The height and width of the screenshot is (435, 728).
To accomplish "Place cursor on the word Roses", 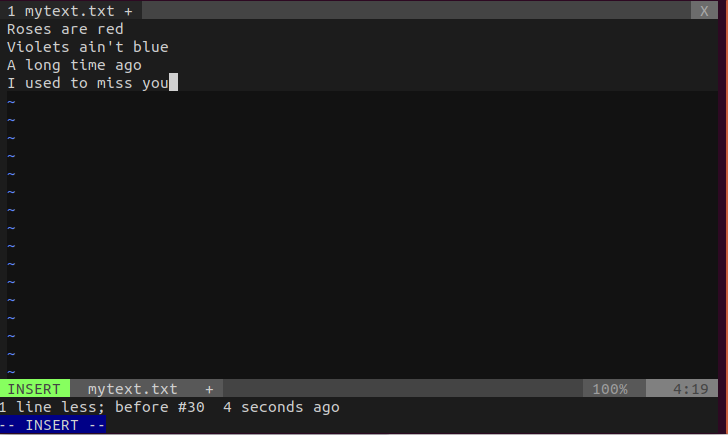I will (29, 29).
